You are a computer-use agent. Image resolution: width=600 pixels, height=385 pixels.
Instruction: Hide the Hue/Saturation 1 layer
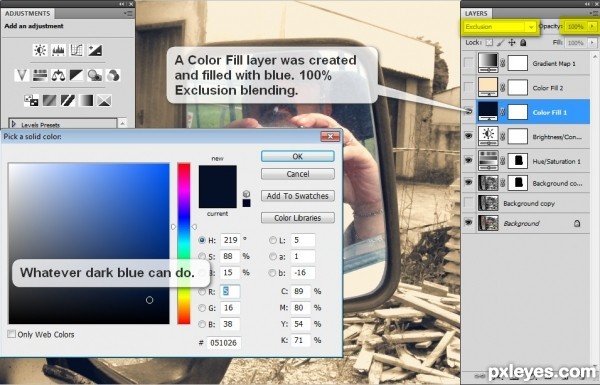(x=468, y=160)
